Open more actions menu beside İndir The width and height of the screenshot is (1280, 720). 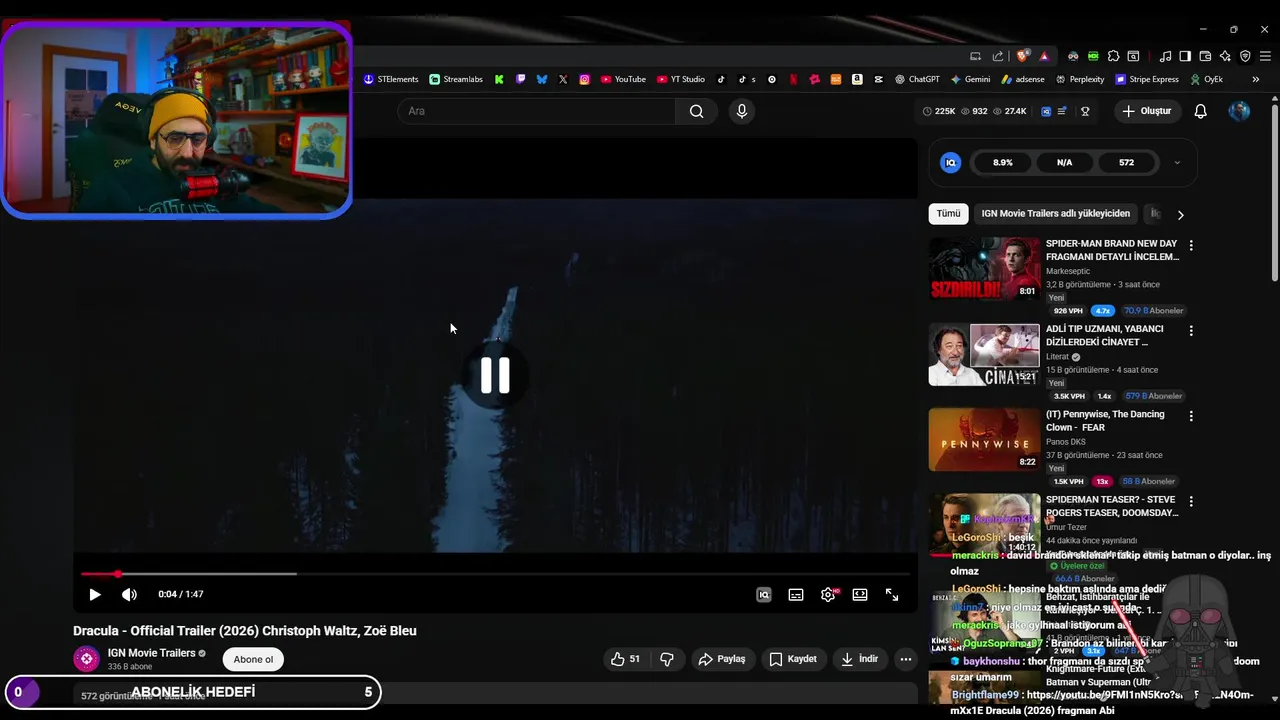point(905,659)
